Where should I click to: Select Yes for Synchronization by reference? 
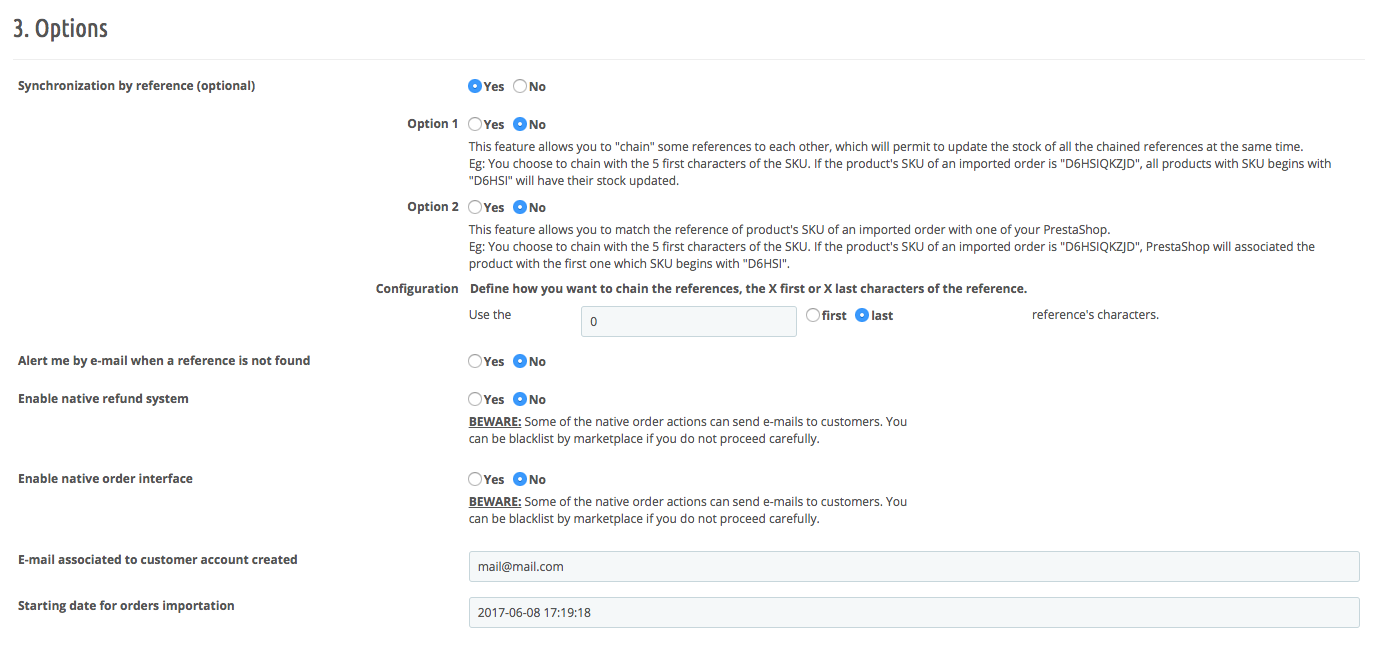475,86
